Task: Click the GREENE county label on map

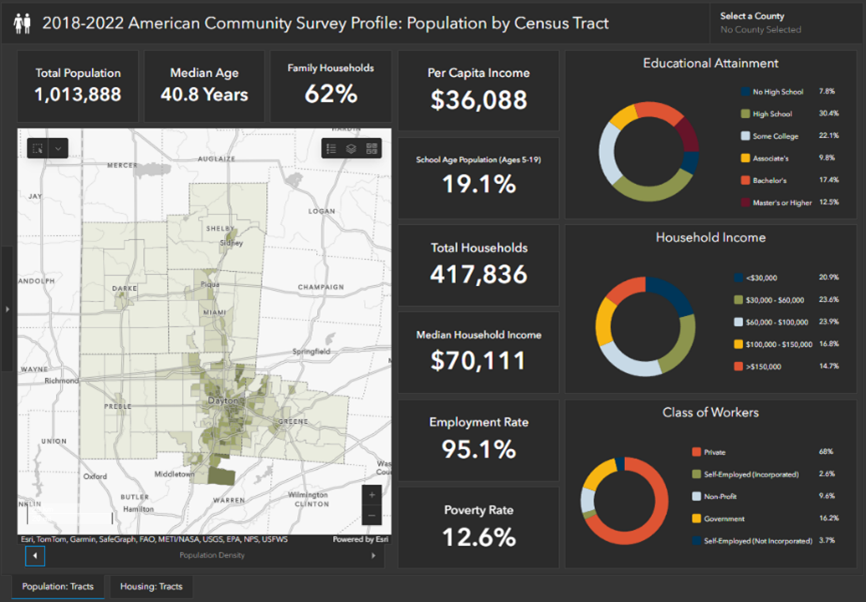Action: [293, 421]
